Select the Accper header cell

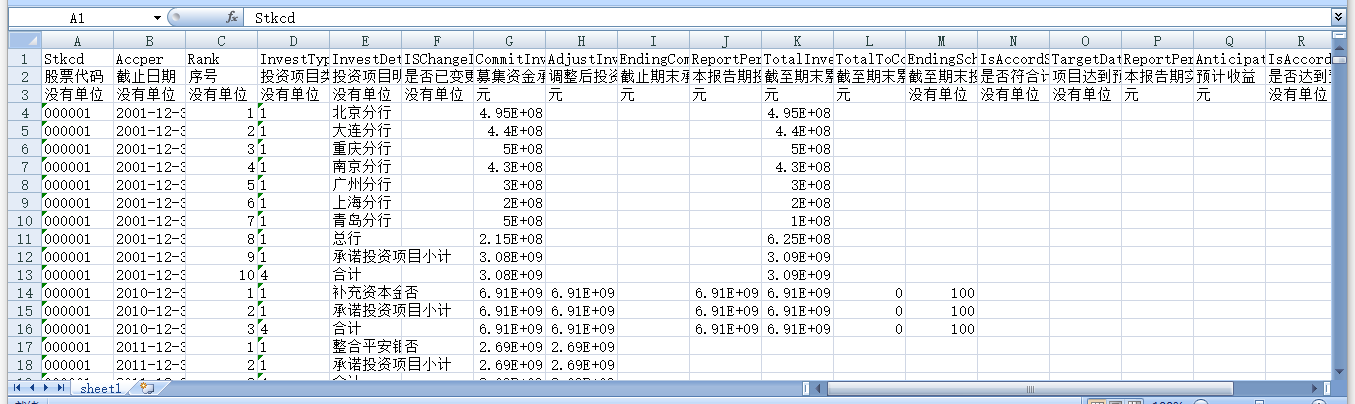point(149,59)
